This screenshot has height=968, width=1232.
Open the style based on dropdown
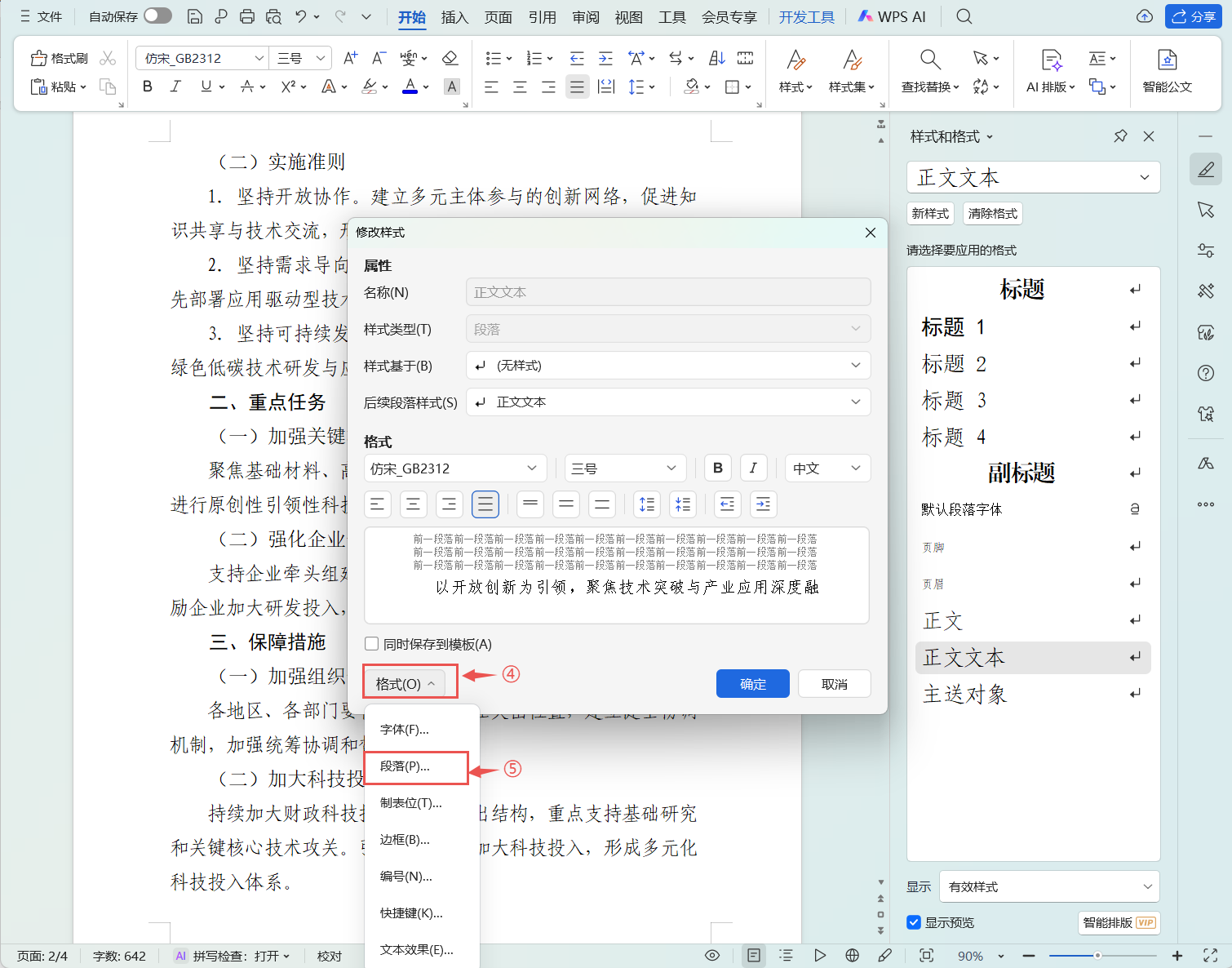point(668,366)
